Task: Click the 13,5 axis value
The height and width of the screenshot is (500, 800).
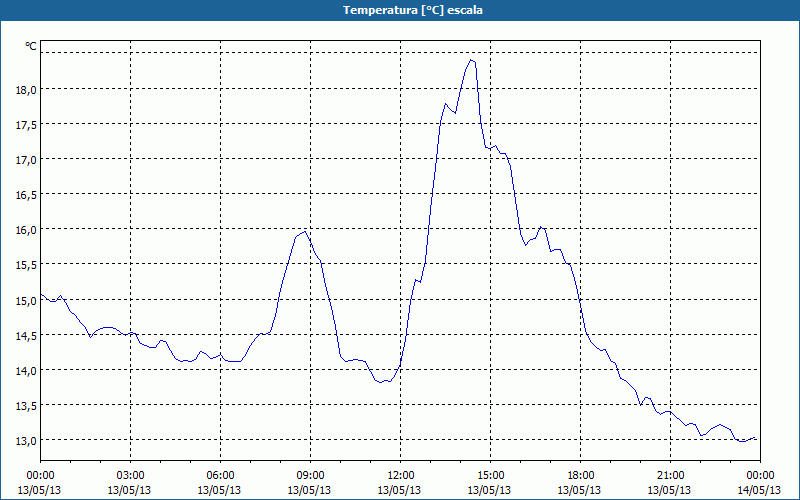Action: (26, 406)
